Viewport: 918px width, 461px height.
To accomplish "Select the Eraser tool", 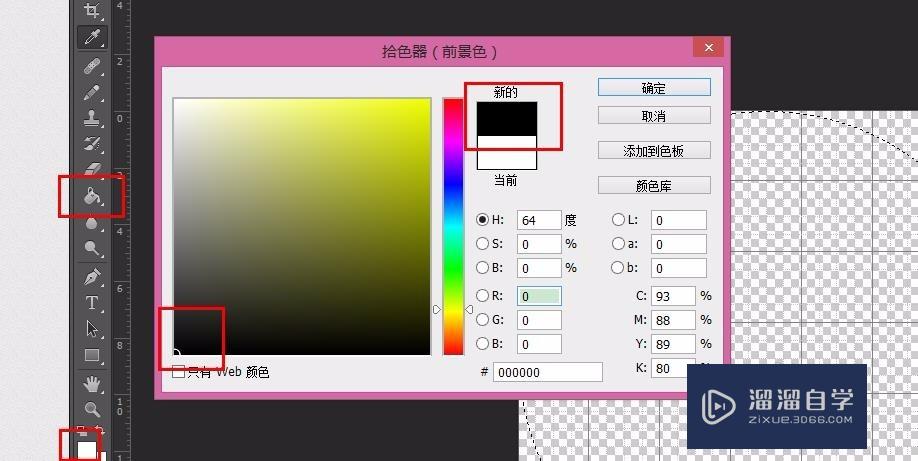I will (x=92, y=169).
